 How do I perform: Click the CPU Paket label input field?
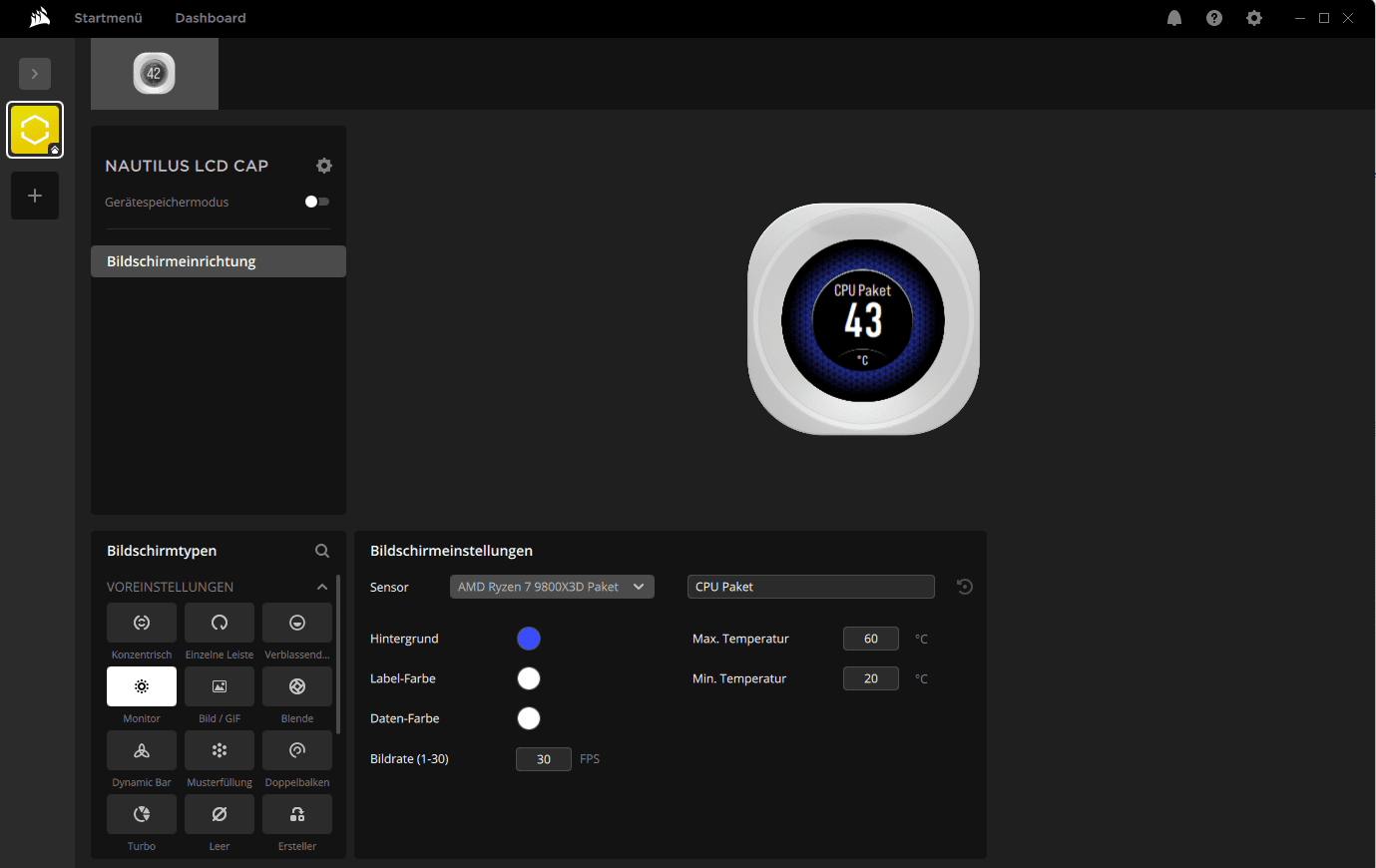point(811,587)
